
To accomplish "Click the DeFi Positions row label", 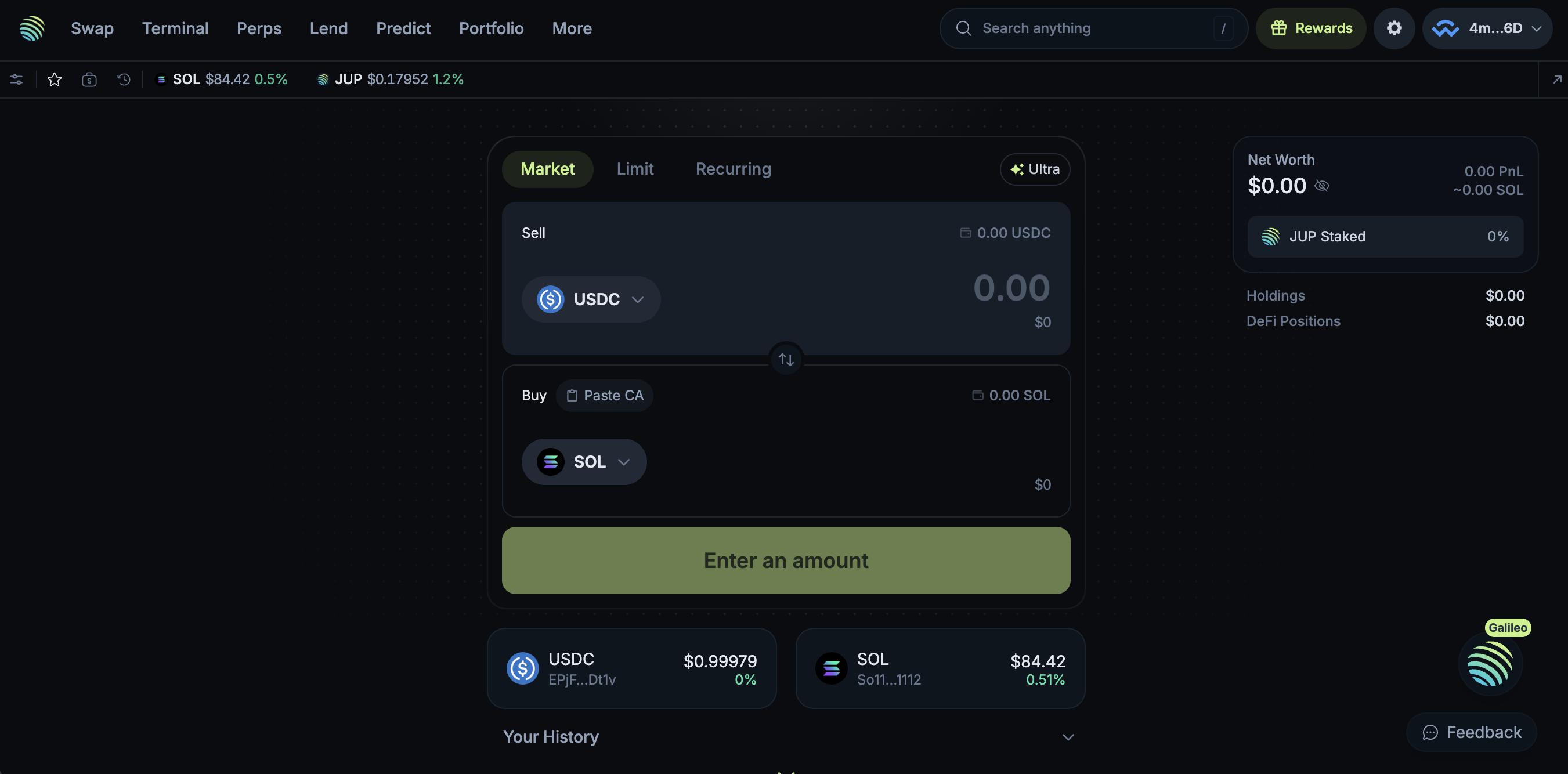I will click(x=1293, y=321).
